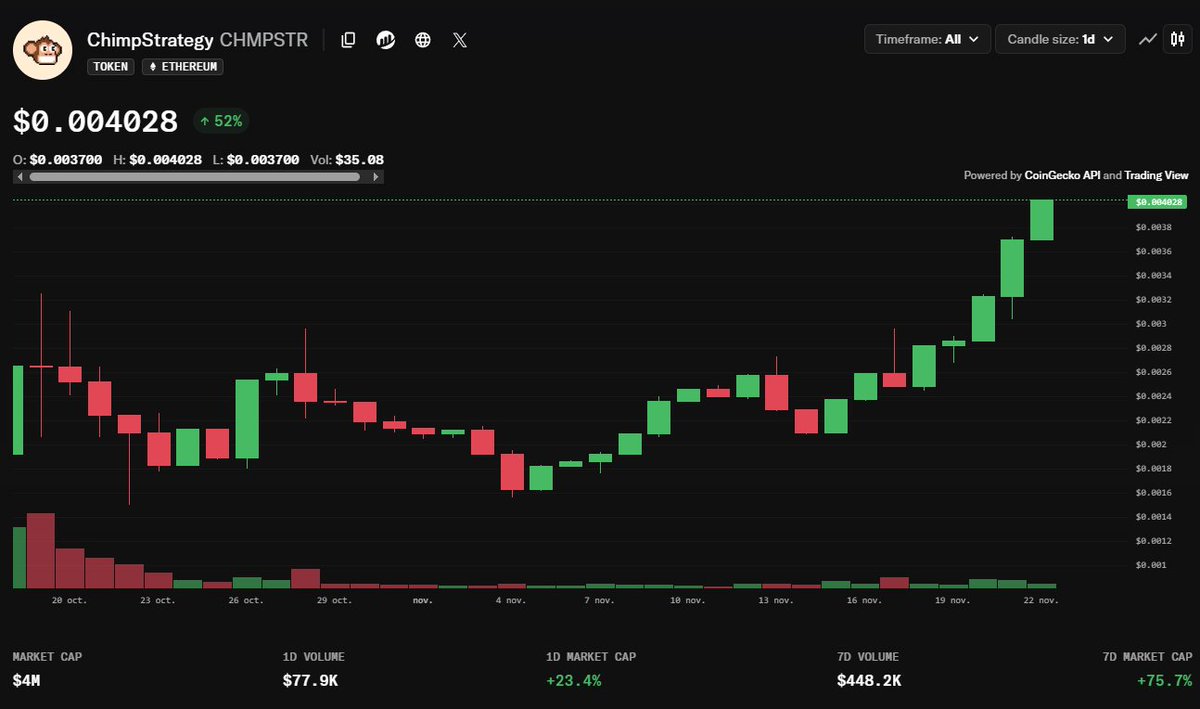Click the 1D Volume $77.9K value
The width and height of the screenshot is (1200, 709).
point(310,681)
